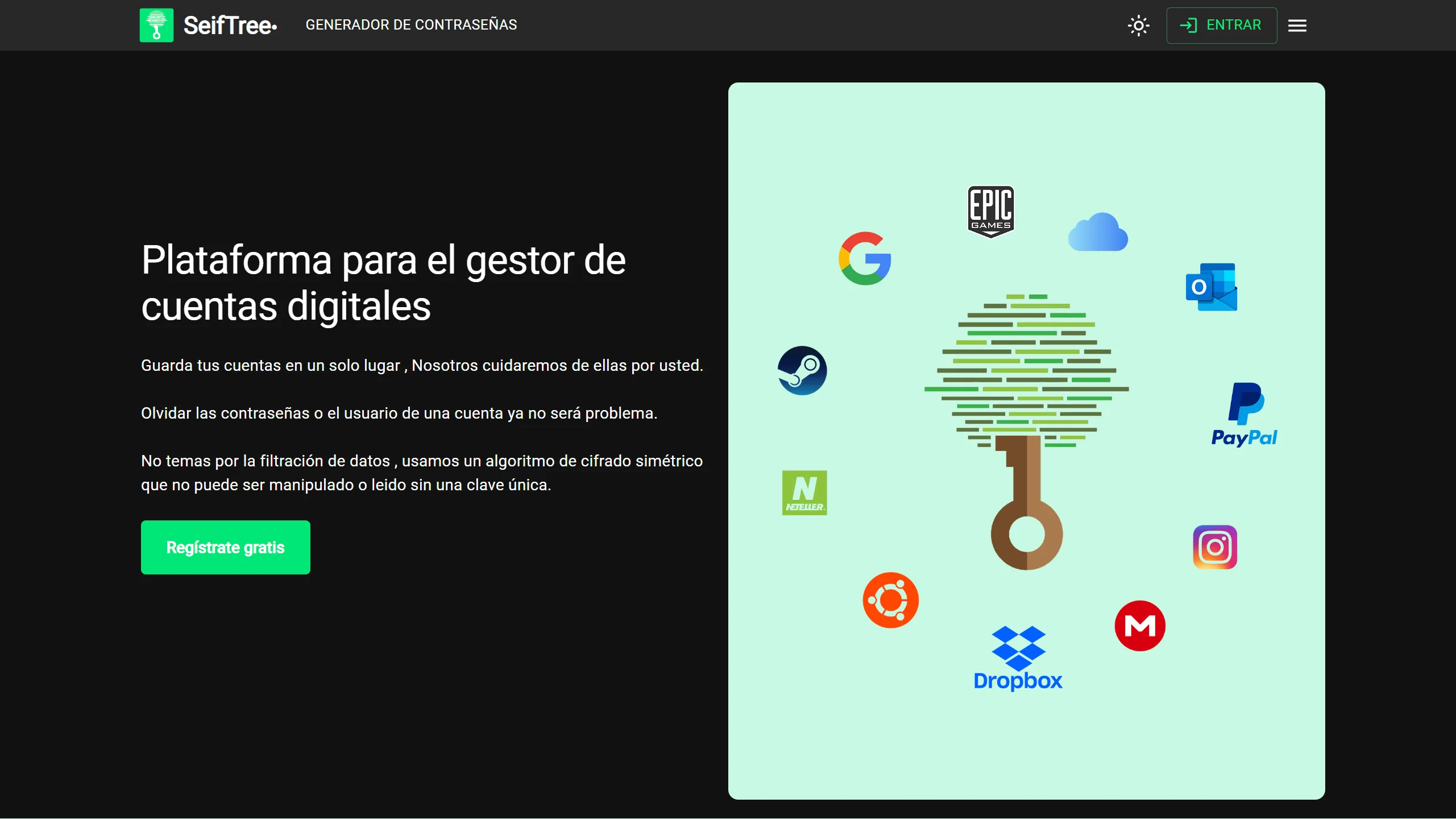
Task: Click the Neteller green logo
Action: click(x=804, y=493)
